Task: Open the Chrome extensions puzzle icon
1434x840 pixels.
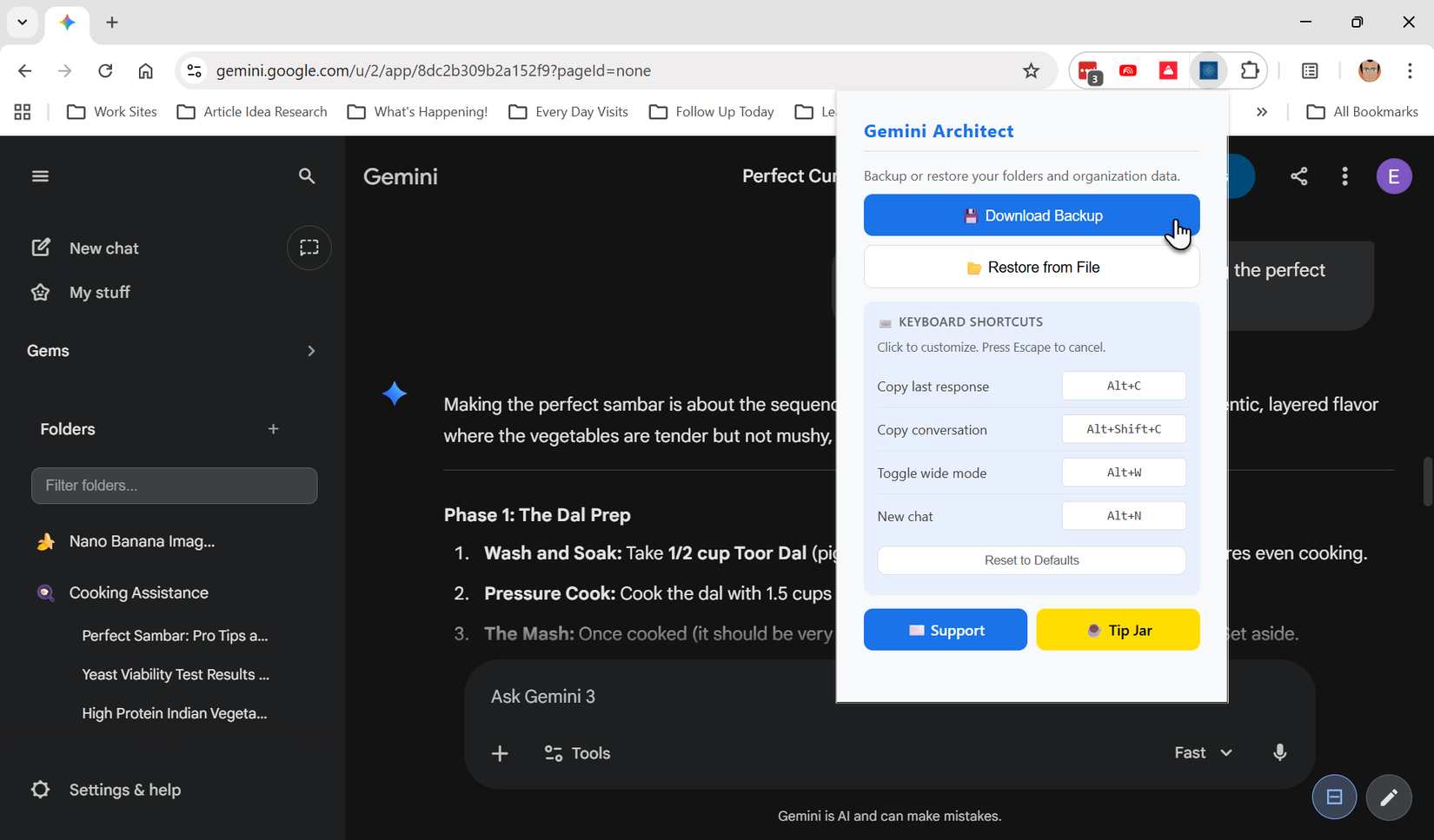Action: (x=1250, y=70)
